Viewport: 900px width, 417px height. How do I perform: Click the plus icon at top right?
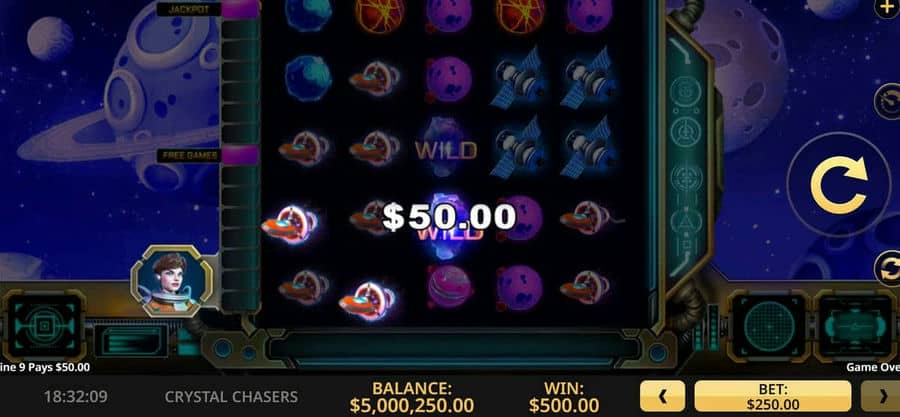pyautogui.click(x=887, y=9)
